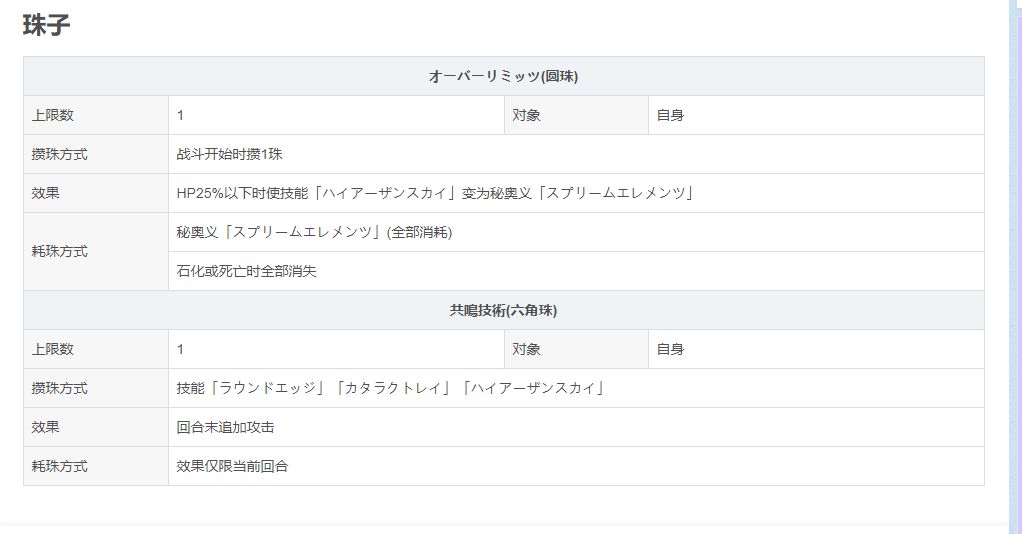Select the 回合末追加攻击 effect cell
The width and height of the screenshot is (1022, 534).
tap(225, 427)
